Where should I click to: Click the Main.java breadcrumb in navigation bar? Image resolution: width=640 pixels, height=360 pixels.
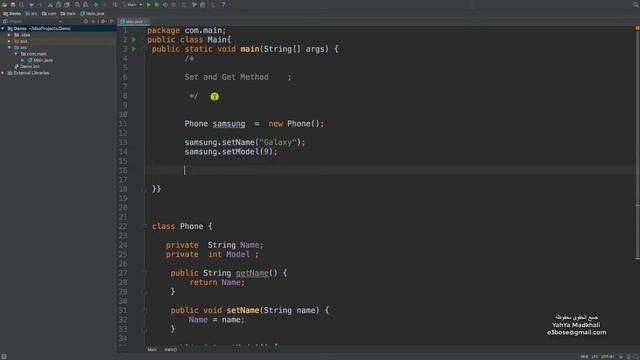point(92,13)
